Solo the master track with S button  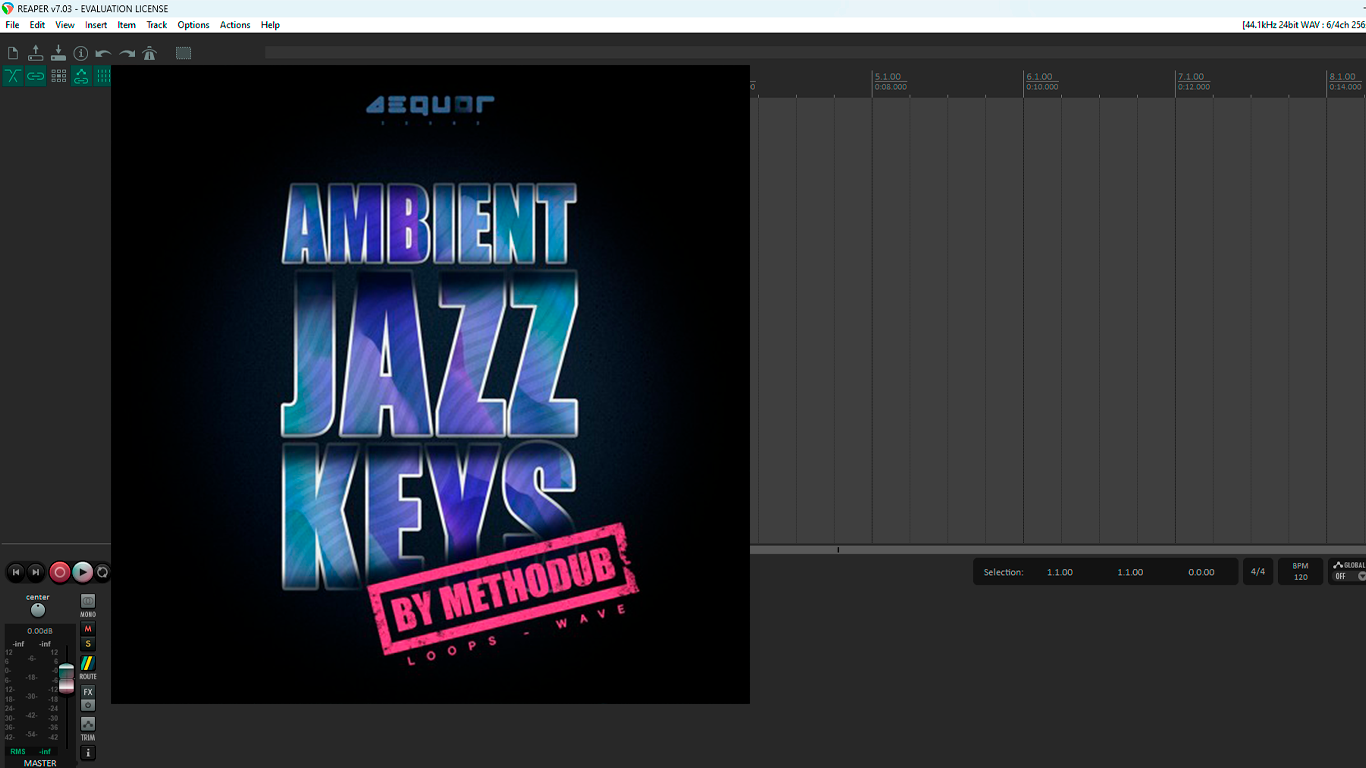coord(88,644)
